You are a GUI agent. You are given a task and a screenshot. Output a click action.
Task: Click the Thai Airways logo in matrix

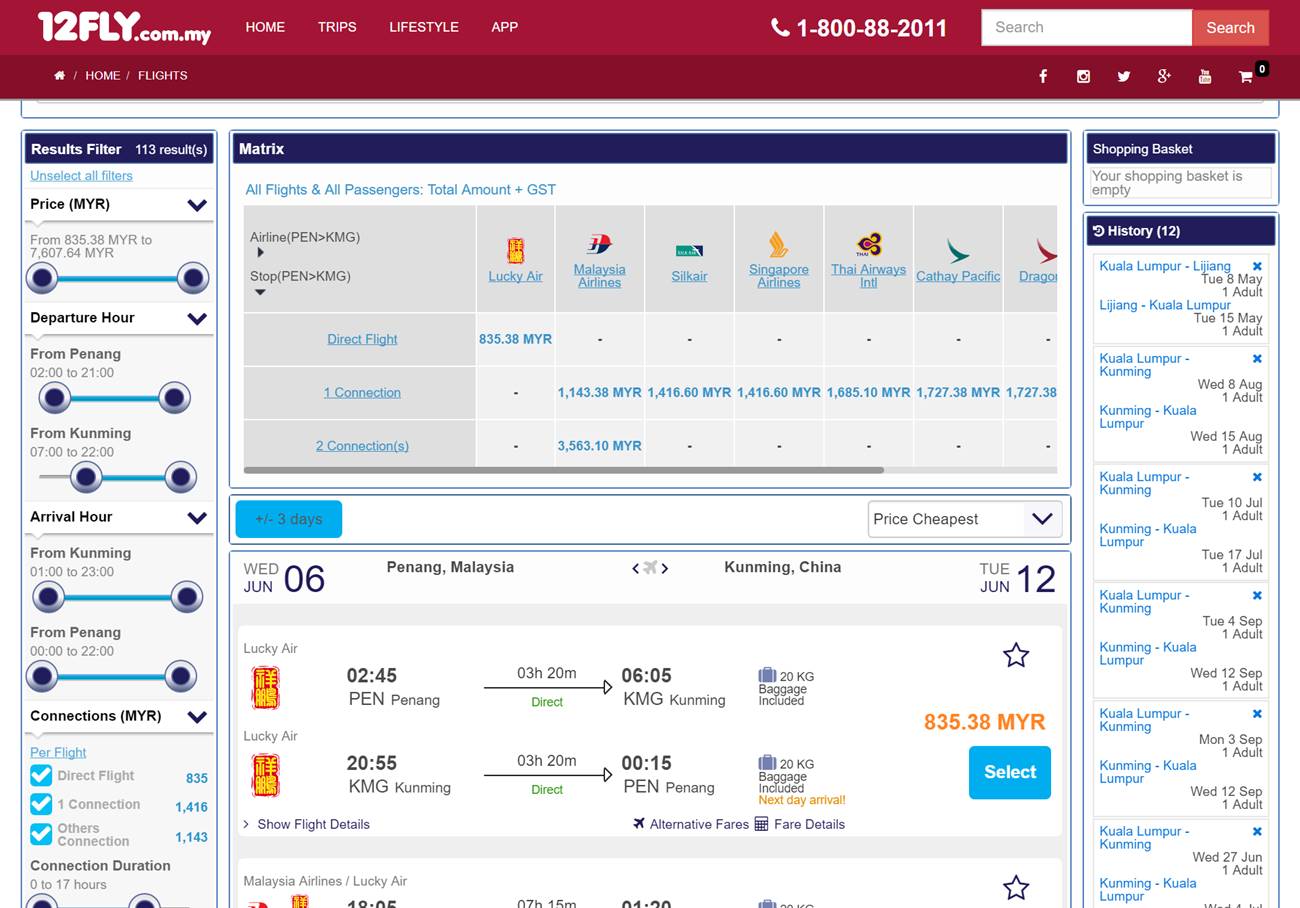(x=868, y=244)
